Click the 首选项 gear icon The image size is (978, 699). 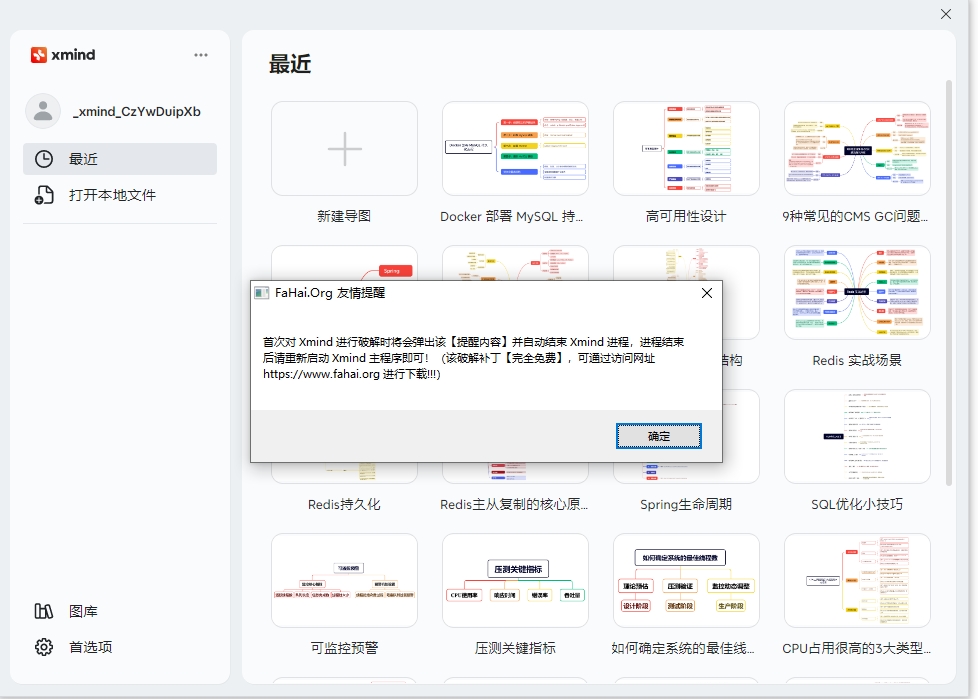(44, 647)
